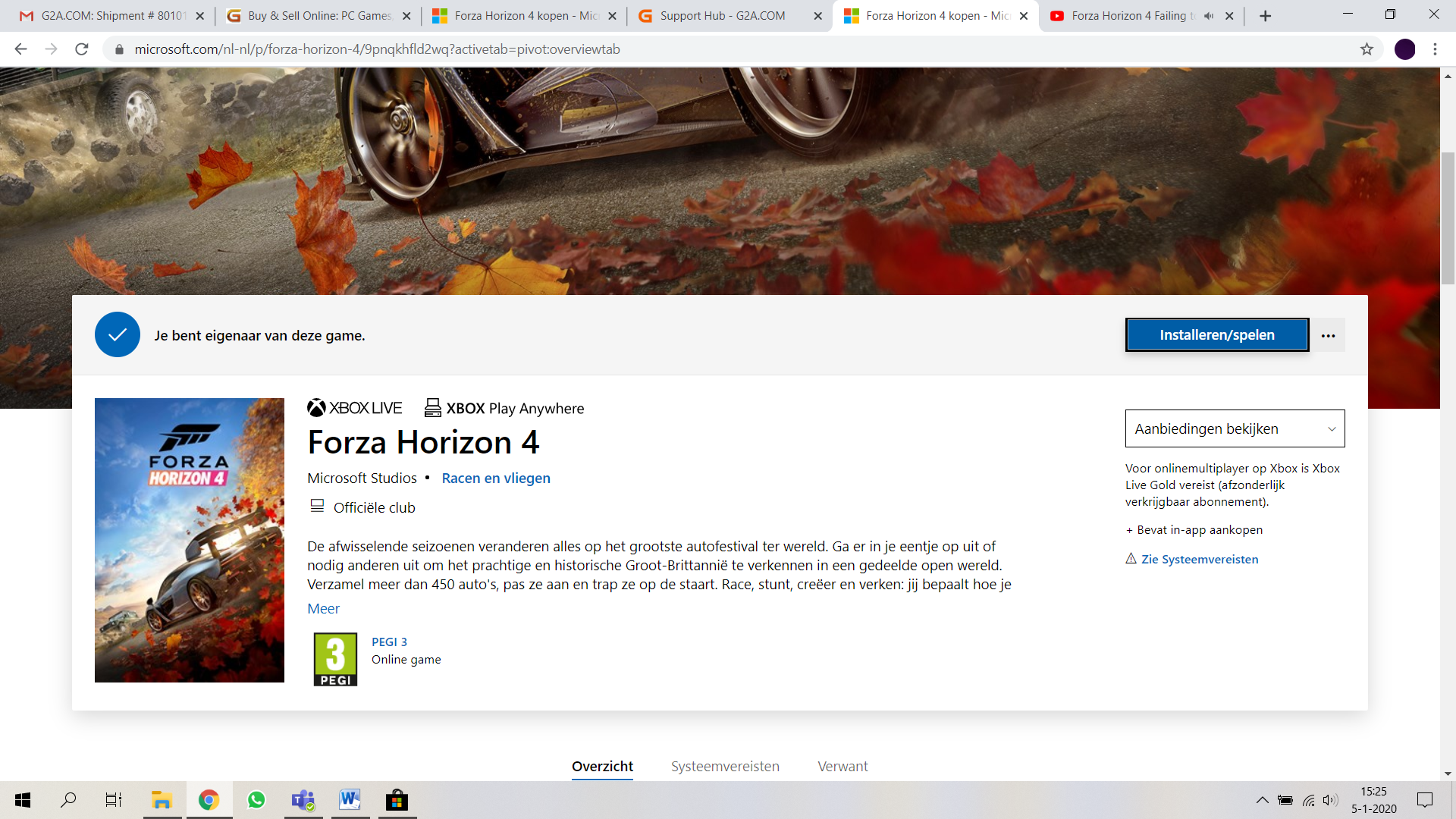Switch to the first Forza Horizon 4 kopen tab
Image resolution: width=1456 pixels, height=819 pixels.
tap(526, 16)
